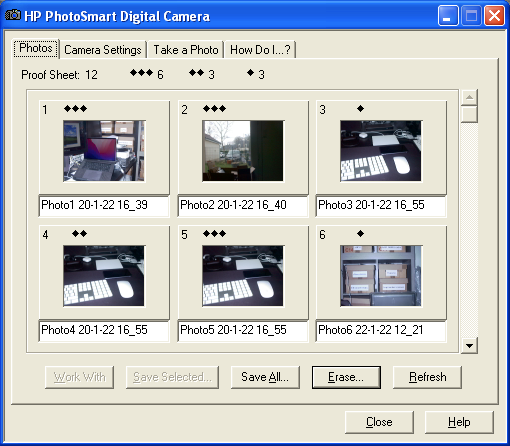
Task: Click the three-diamond quality icon on photo 2
Action: coord(214,109)
